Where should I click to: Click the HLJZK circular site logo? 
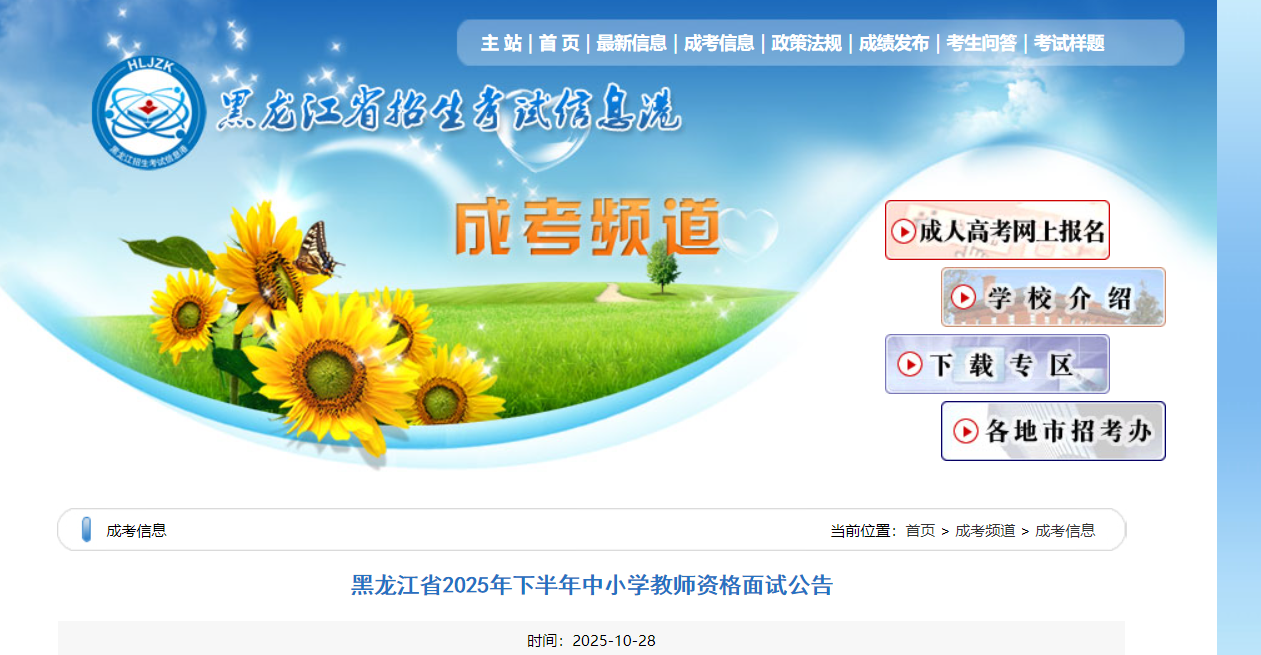(x=148, y=111)
